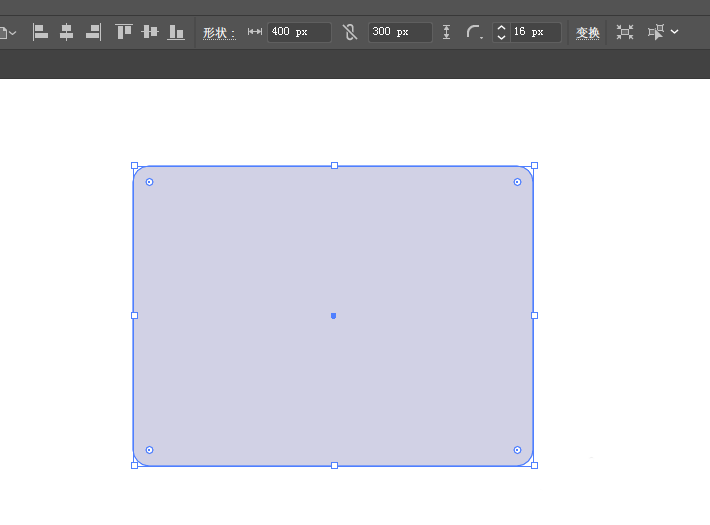Click the horizontal align left icon
The image size is (710, 525).
[40, 32]
